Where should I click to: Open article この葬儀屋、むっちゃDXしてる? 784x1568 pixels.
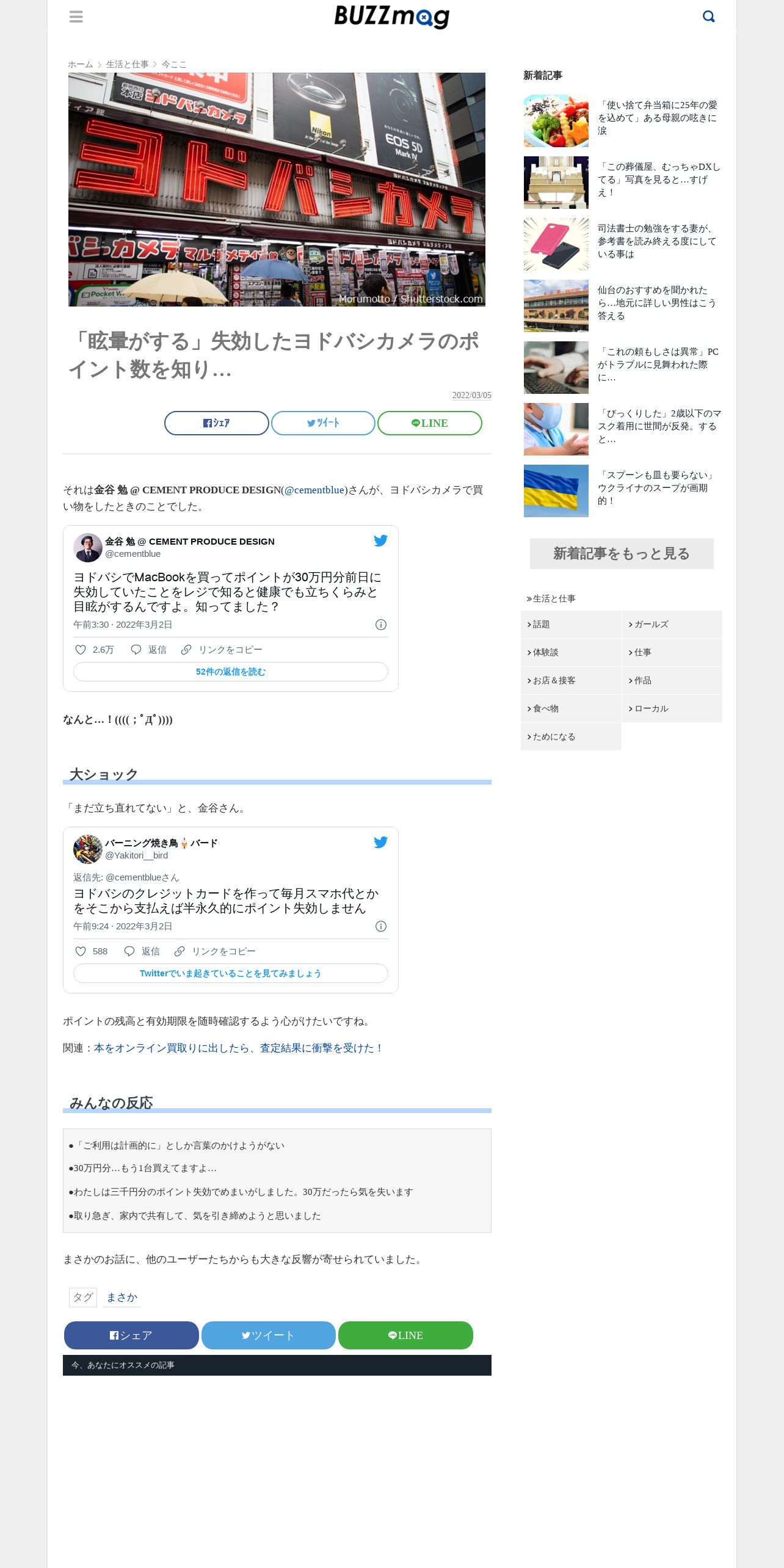click(658, 180)
